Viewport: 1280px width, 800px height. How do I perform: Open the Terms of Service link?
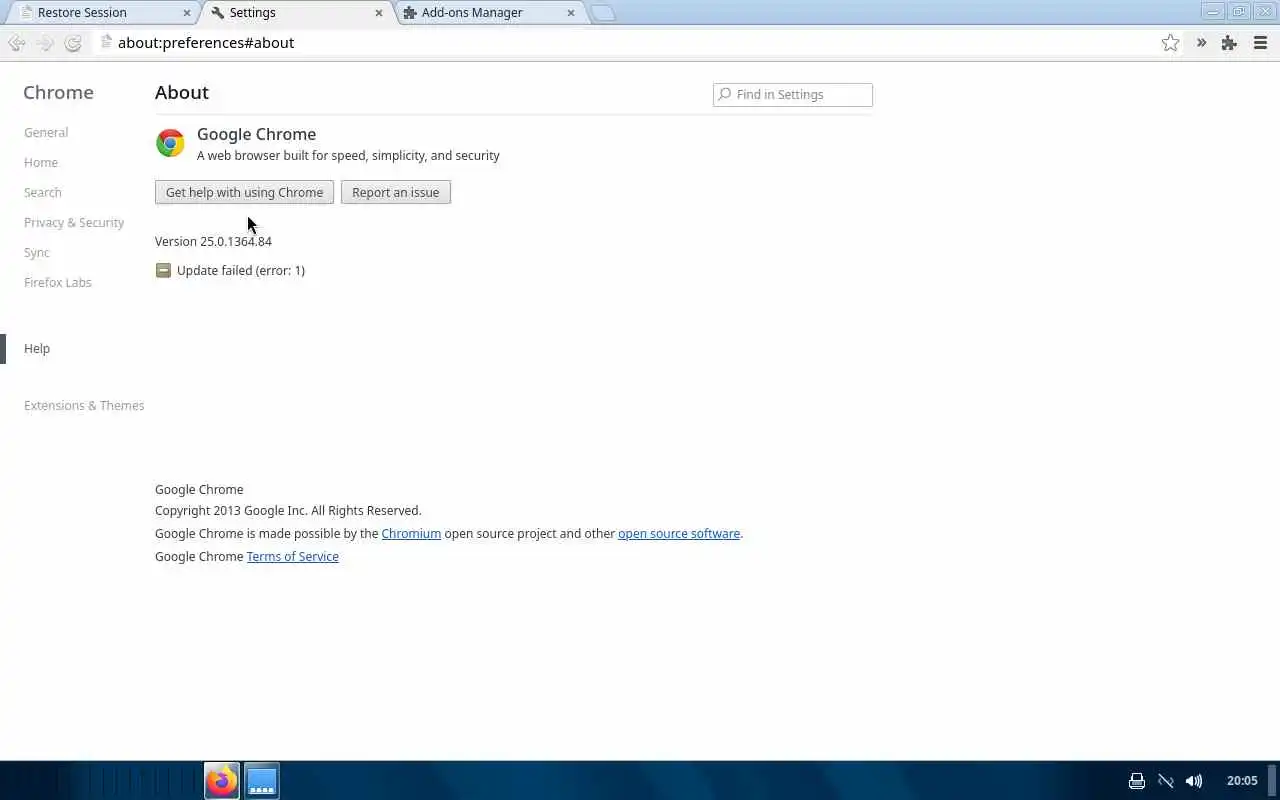click(x=293, y=556)
